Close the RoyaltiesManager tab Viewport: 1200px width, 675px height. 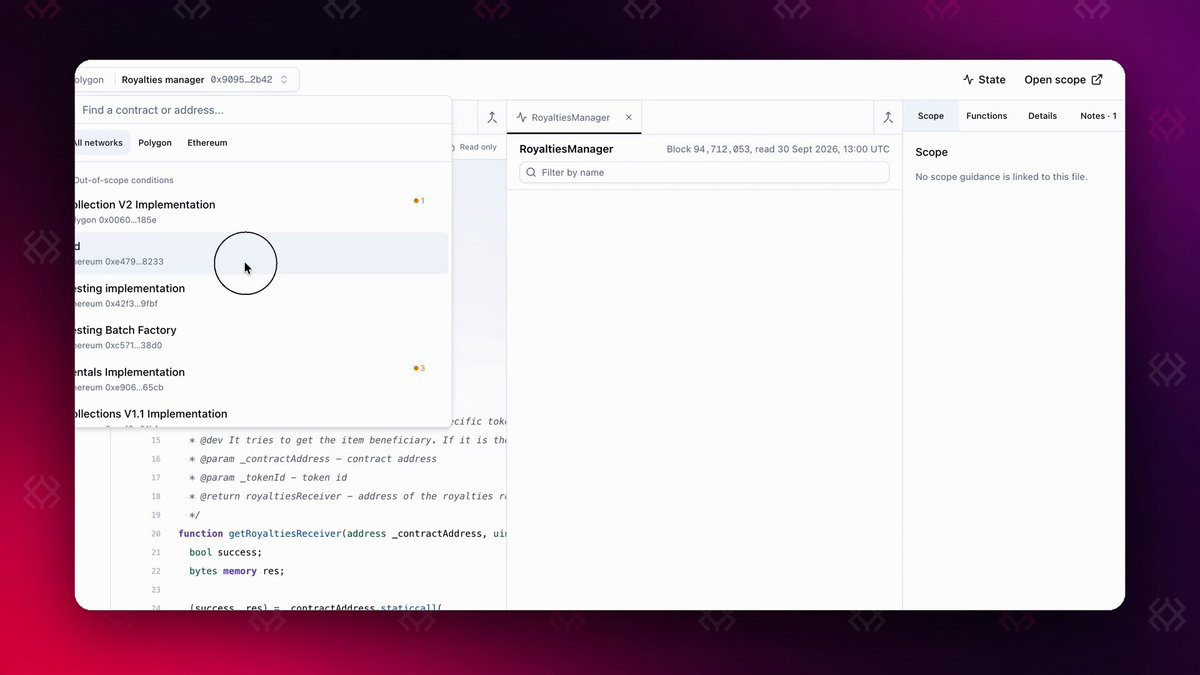coord(629,117)
